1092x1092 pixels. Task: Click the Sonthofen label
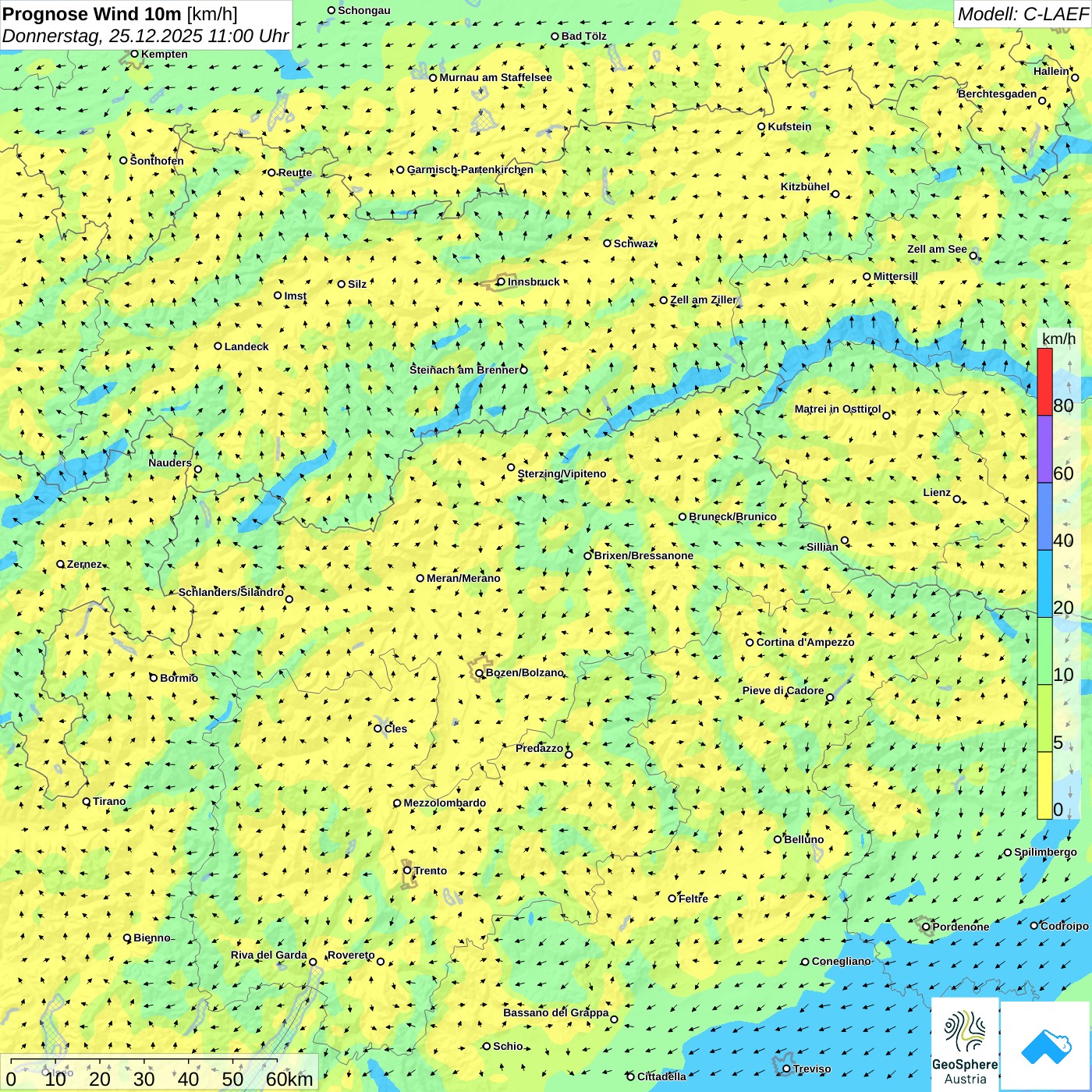point(157,161)
